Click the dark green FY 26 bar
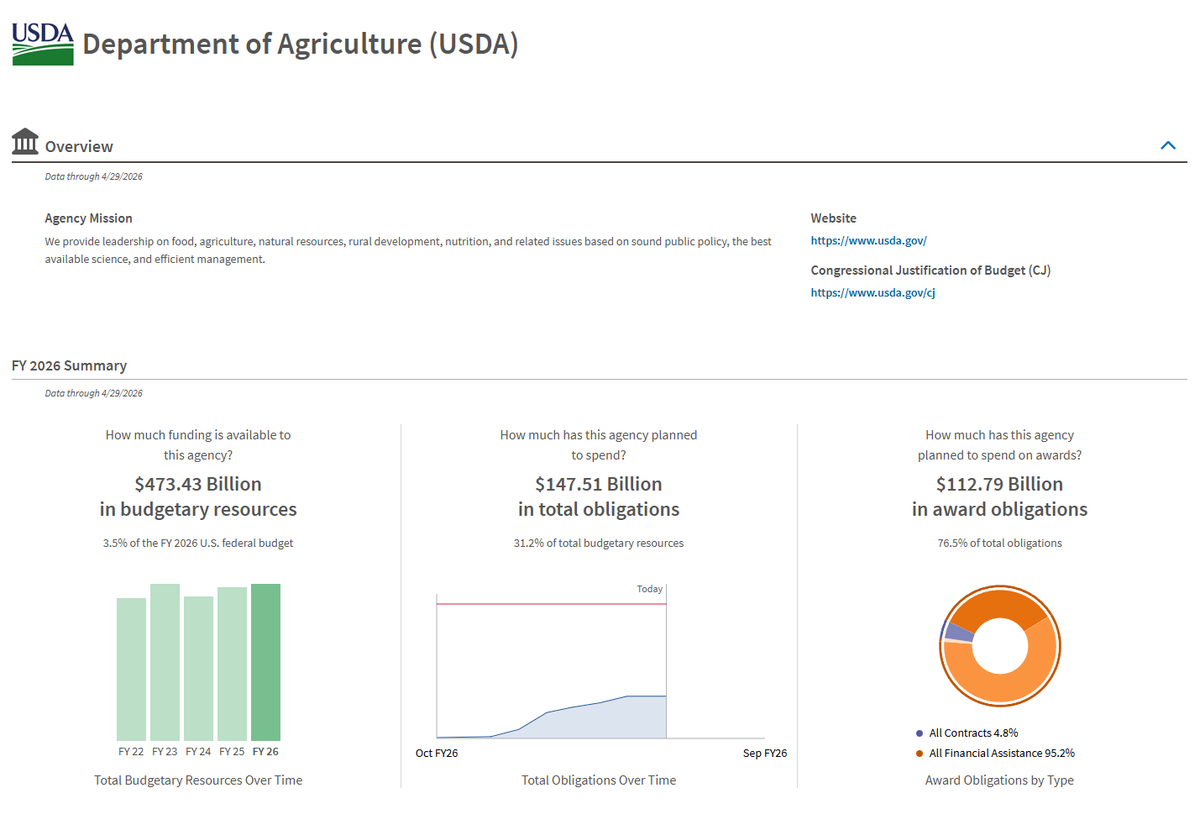This screenshot has width=1200, height=830. coord(266,662)
